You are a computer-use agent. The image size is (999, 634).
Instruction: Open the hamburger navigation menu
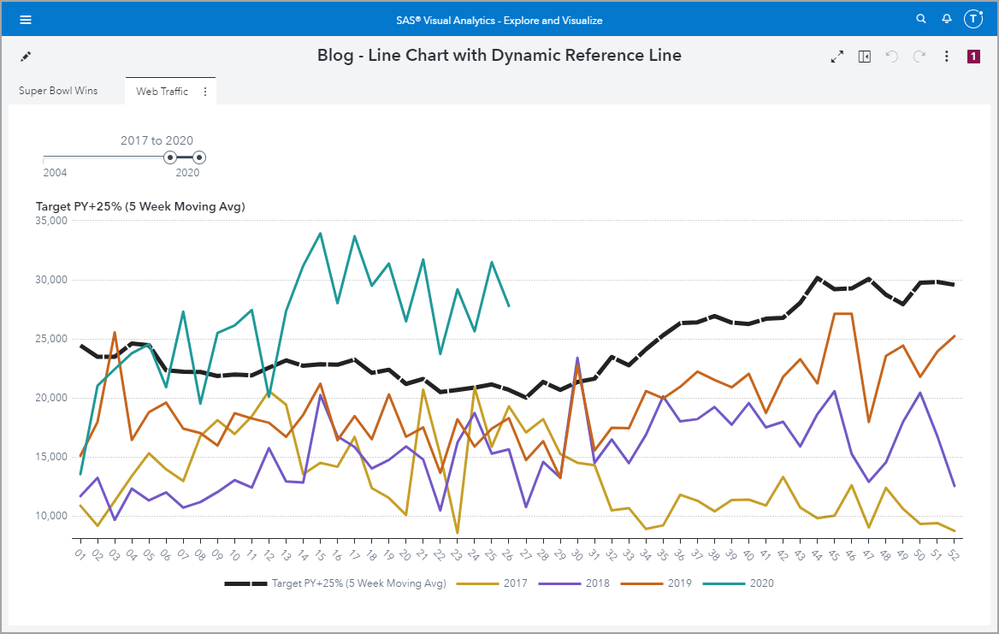click(x=25, y=20)
